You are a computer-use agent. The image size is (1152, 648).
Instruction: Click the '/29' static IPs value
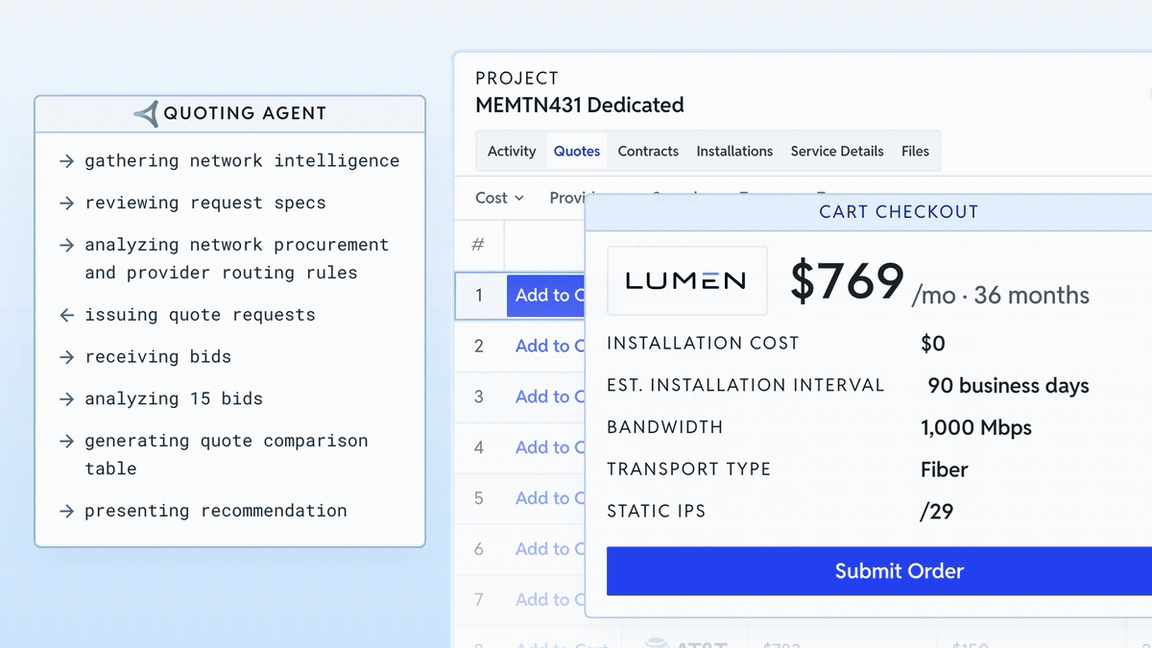pos(937,511)
